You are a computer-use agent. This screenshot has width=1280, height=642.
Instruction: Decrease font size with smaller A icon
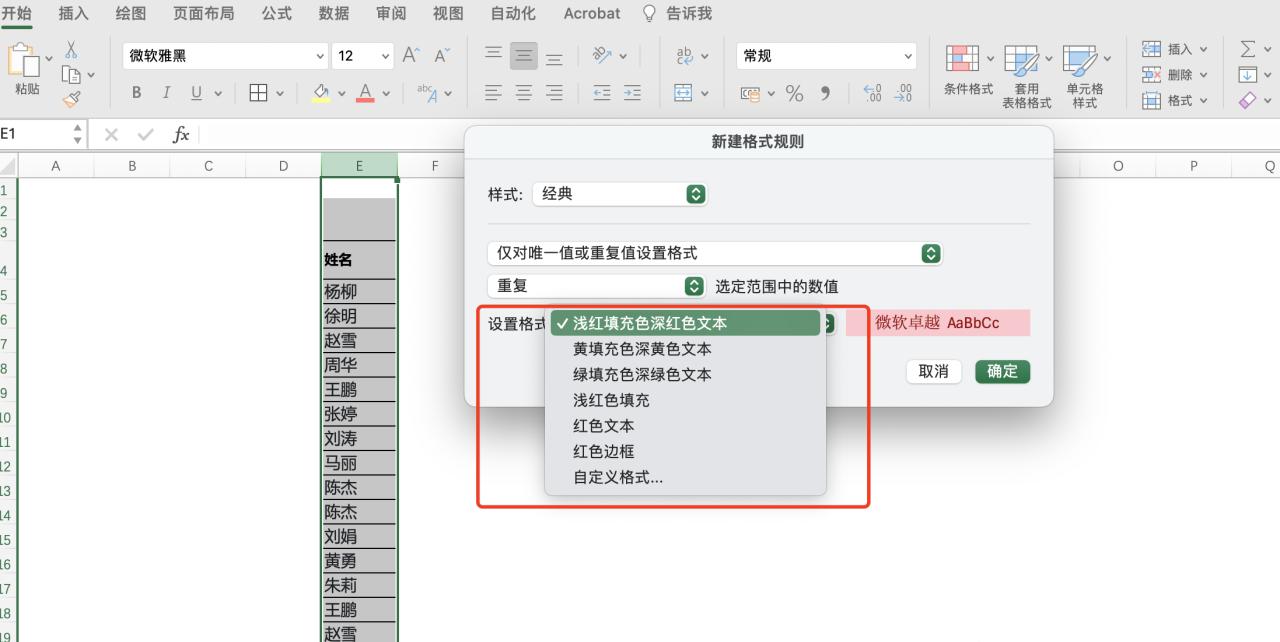coord(443,56)
